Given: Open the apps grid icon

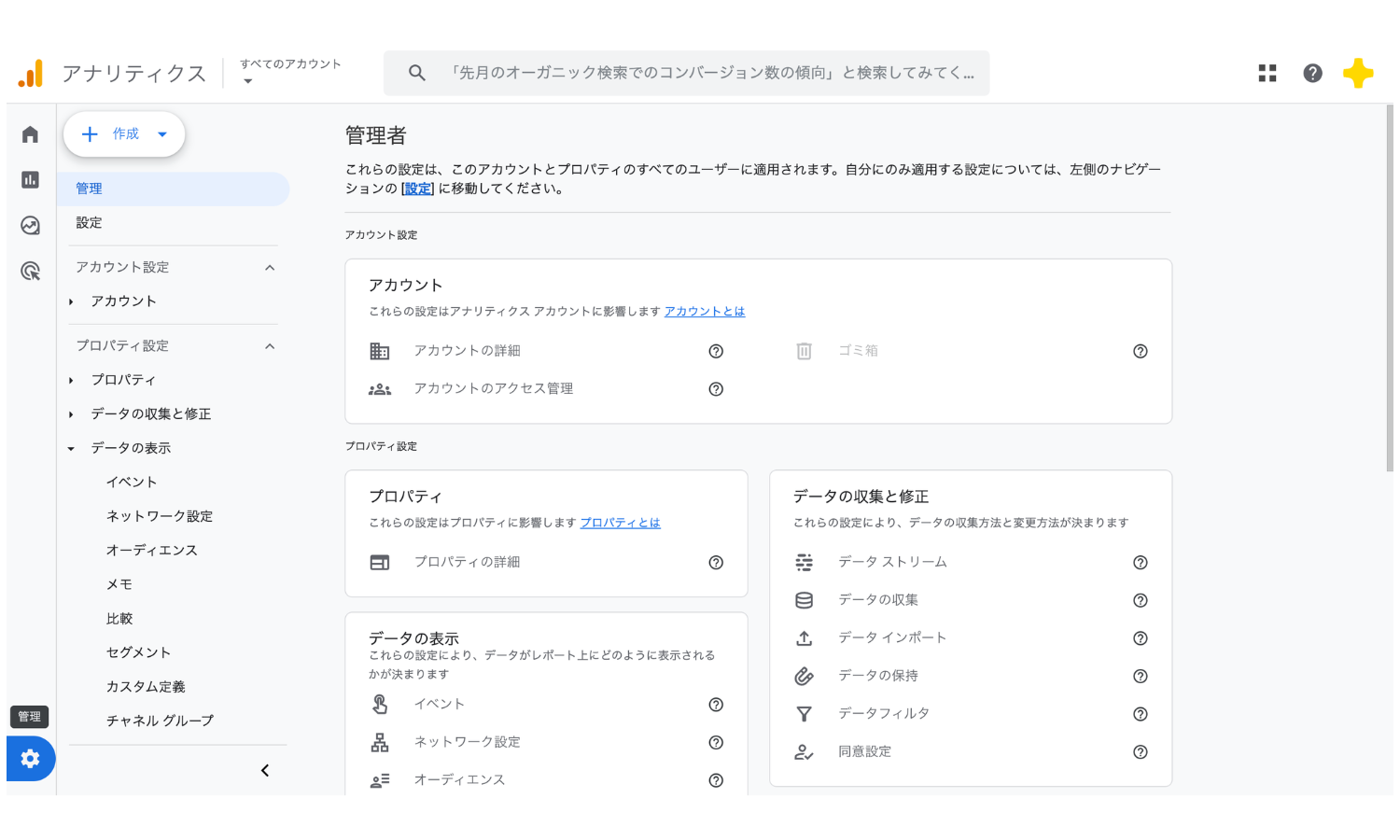Looking at the screenshot, I should point(1267,73).
